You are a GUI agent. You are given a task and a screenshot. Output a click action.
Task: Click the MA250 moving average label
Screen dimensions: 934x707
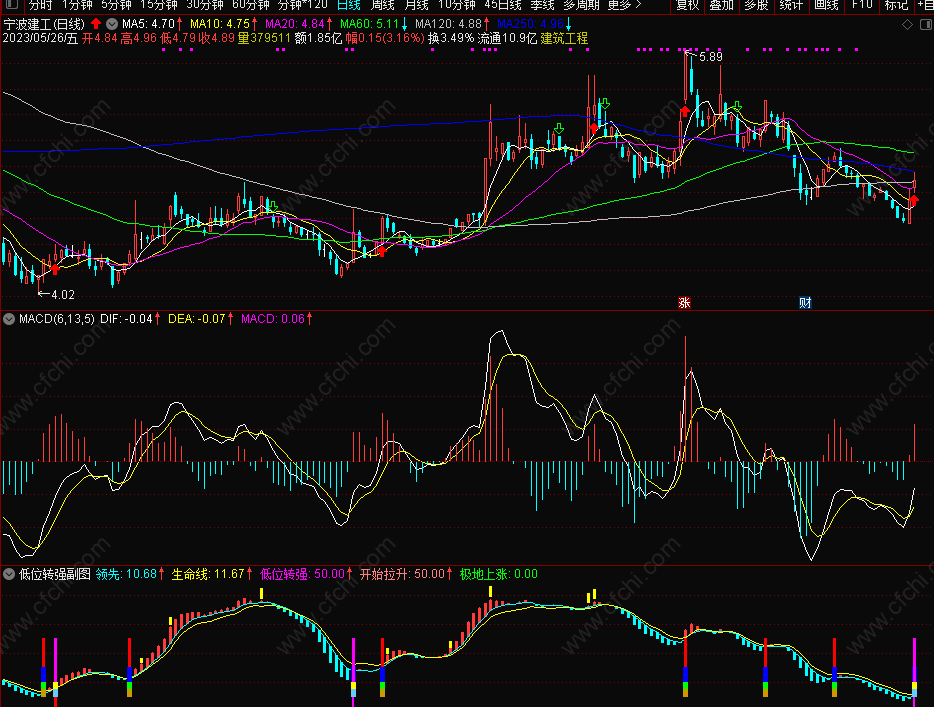tap(530, 24)
